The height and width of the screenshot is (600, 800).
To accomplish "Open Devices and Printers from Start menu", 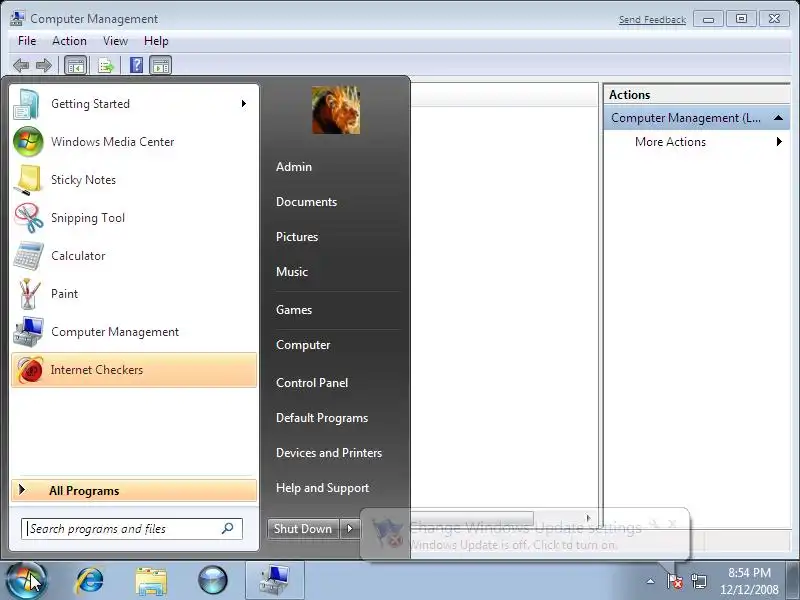I will (x=329, y=453).
